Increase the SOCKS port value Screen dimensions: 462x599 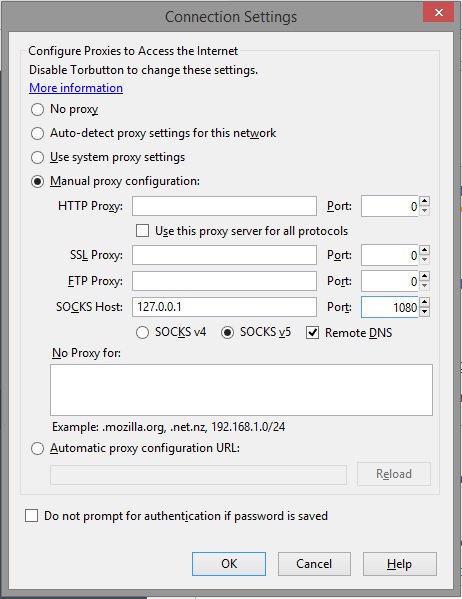point(425,302)
